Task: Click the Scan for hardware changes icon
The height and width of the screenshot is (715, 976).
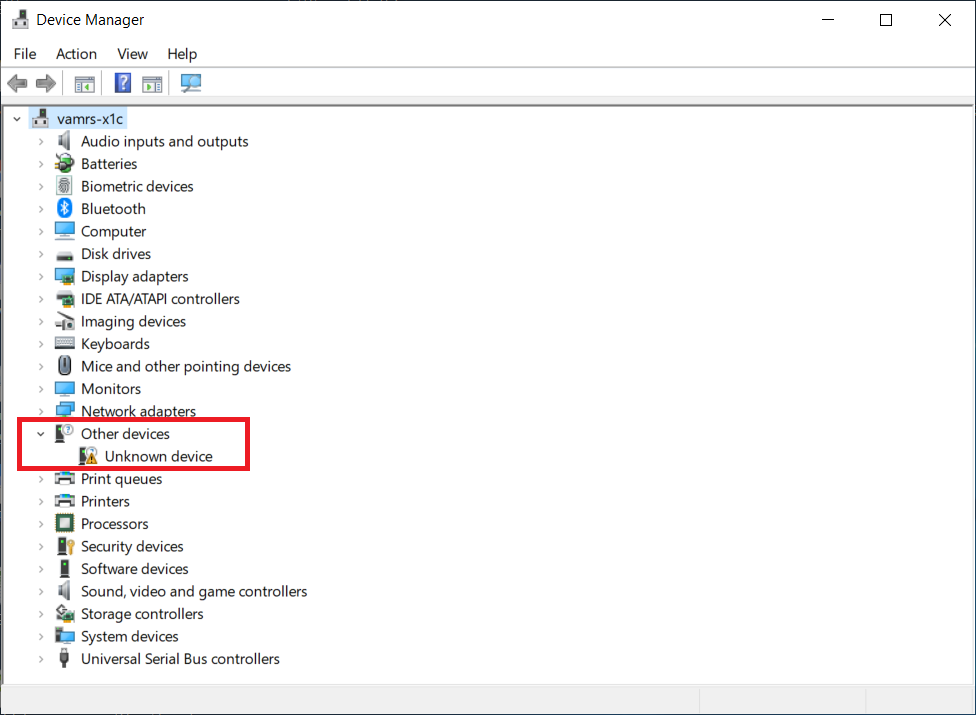Action: pyautogui.click(x=190, y=83)
